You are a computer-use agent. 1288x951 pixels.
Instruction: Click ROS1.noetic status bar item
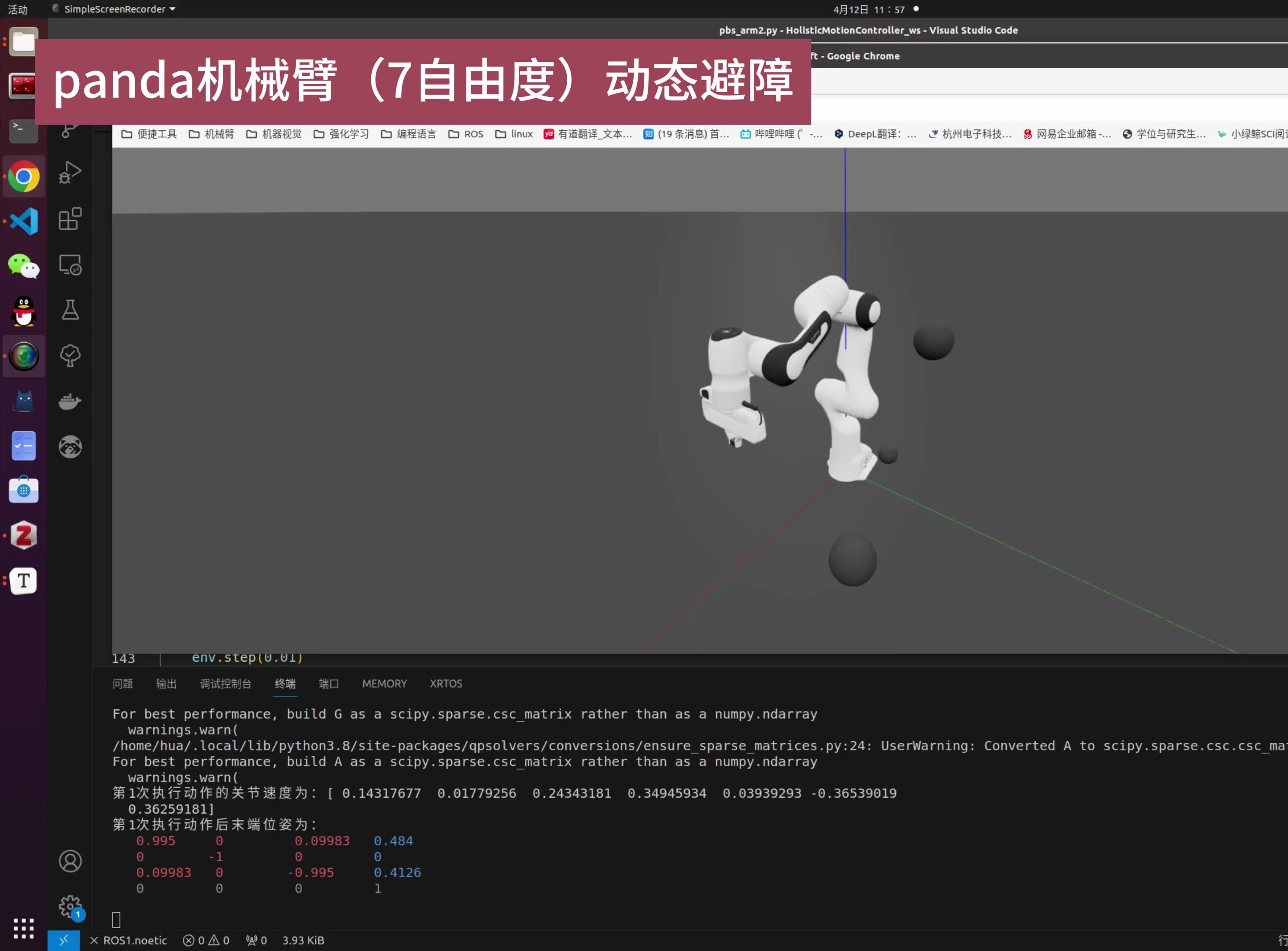coord(129,940)
